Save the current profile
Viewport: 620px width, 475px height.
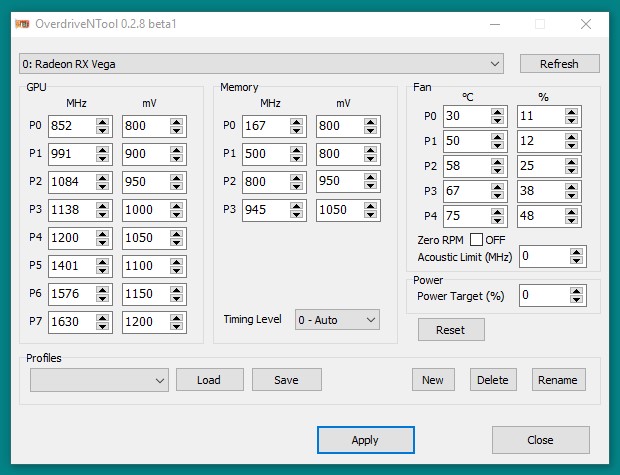pos(286,380)
